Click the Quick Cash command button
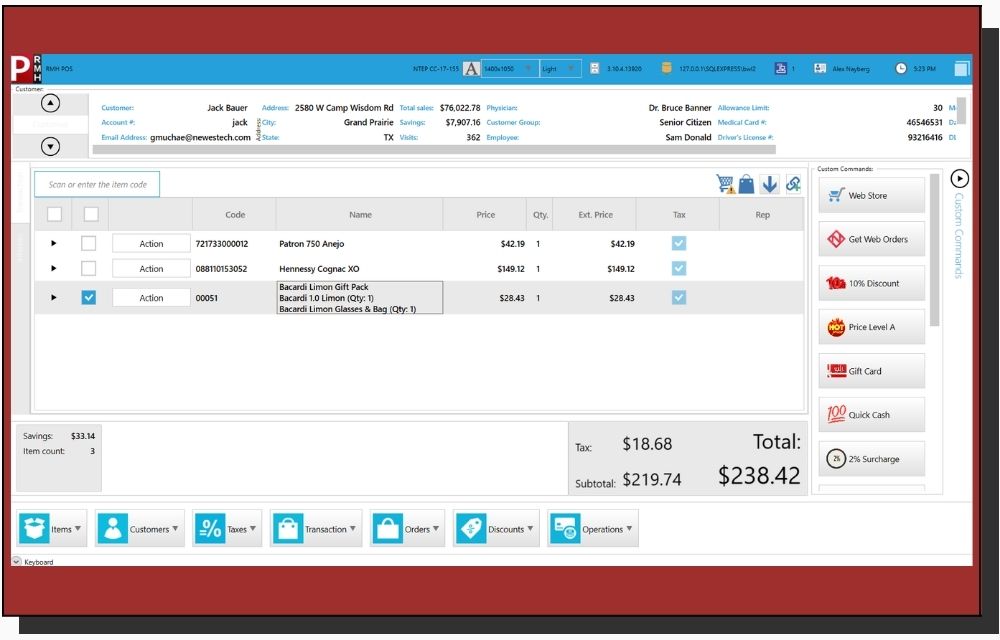This screenshot has height=640, width=1000. [871, 414]
